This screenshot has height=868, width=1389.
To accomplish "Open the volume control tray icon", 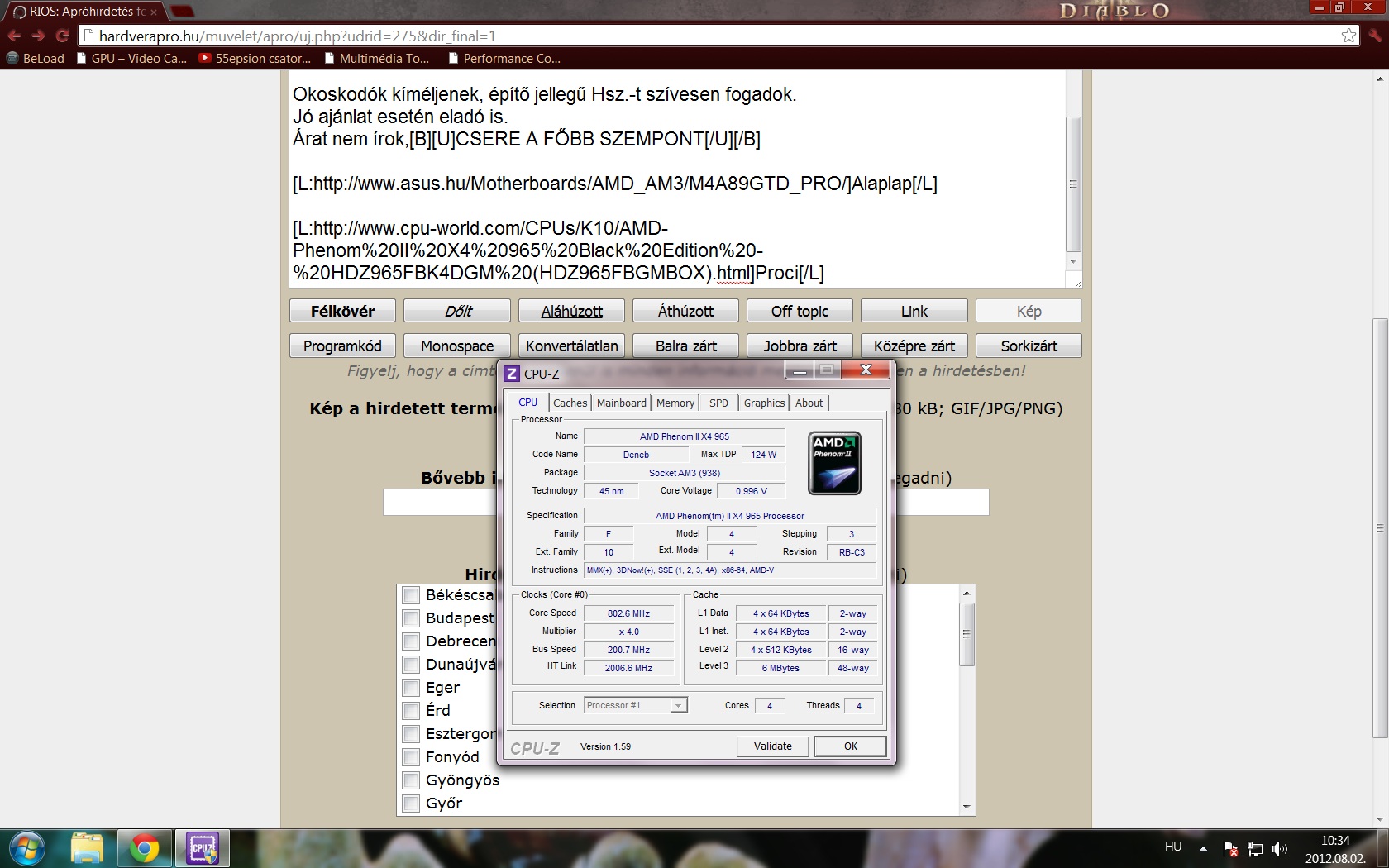I will click(1280, 848).
